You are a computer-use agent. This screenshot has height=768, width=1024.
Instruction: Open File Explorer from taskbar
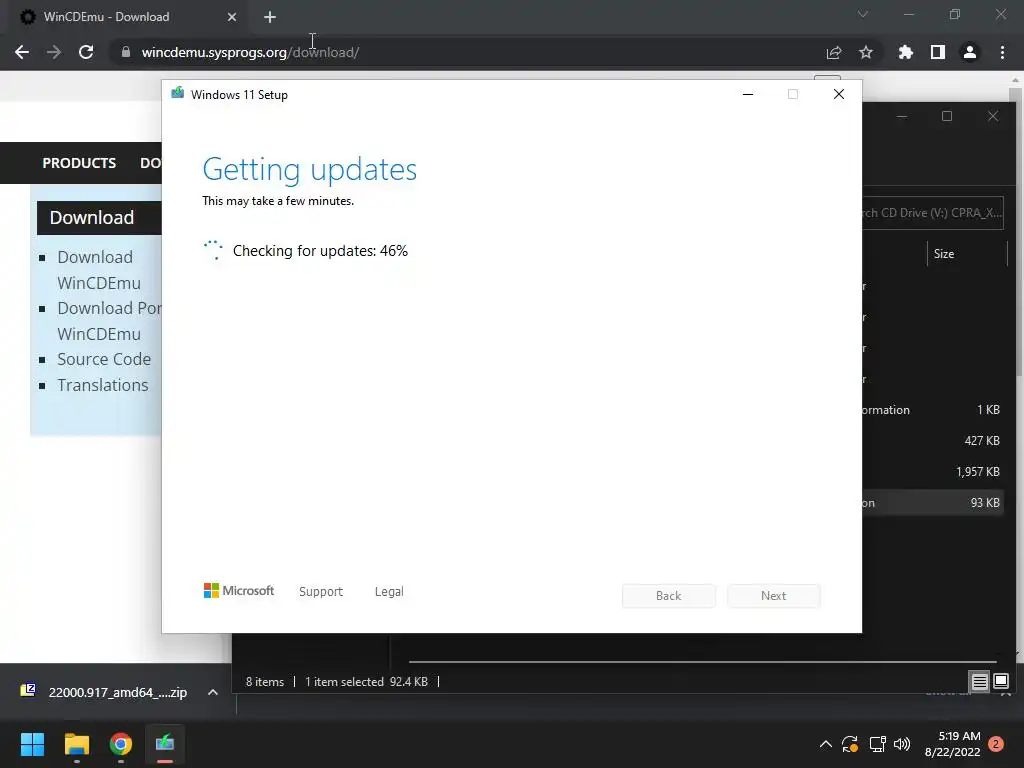click(x=76, y=744)
